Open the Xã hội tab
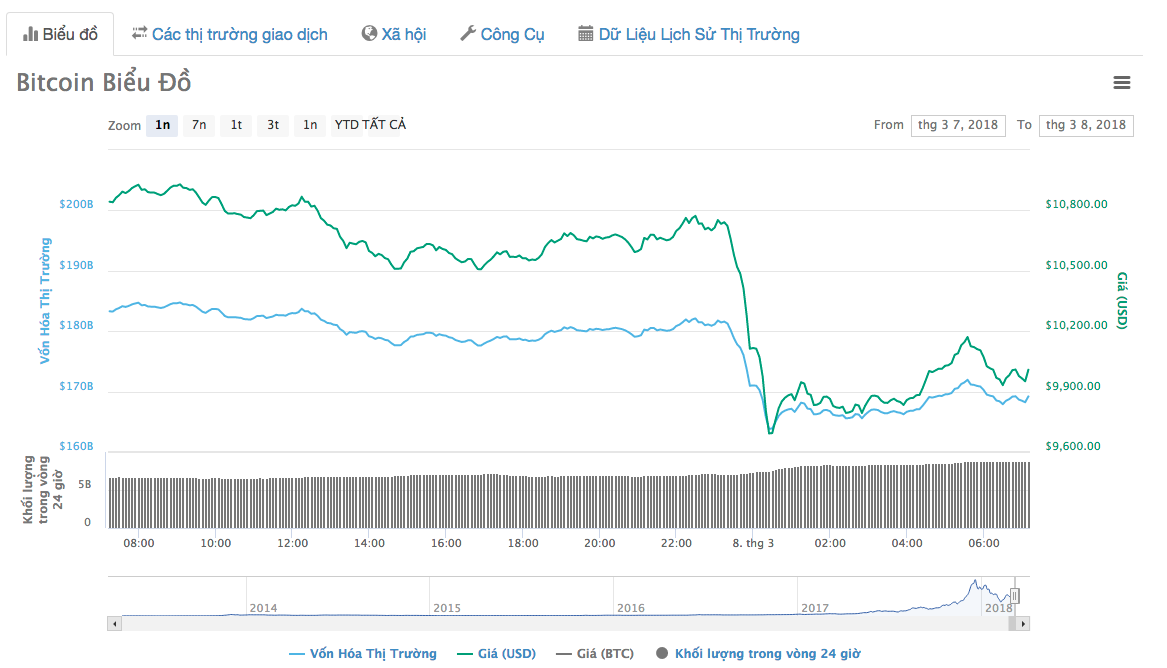The height and width of the screenshot is (668, 1167). 394,34
